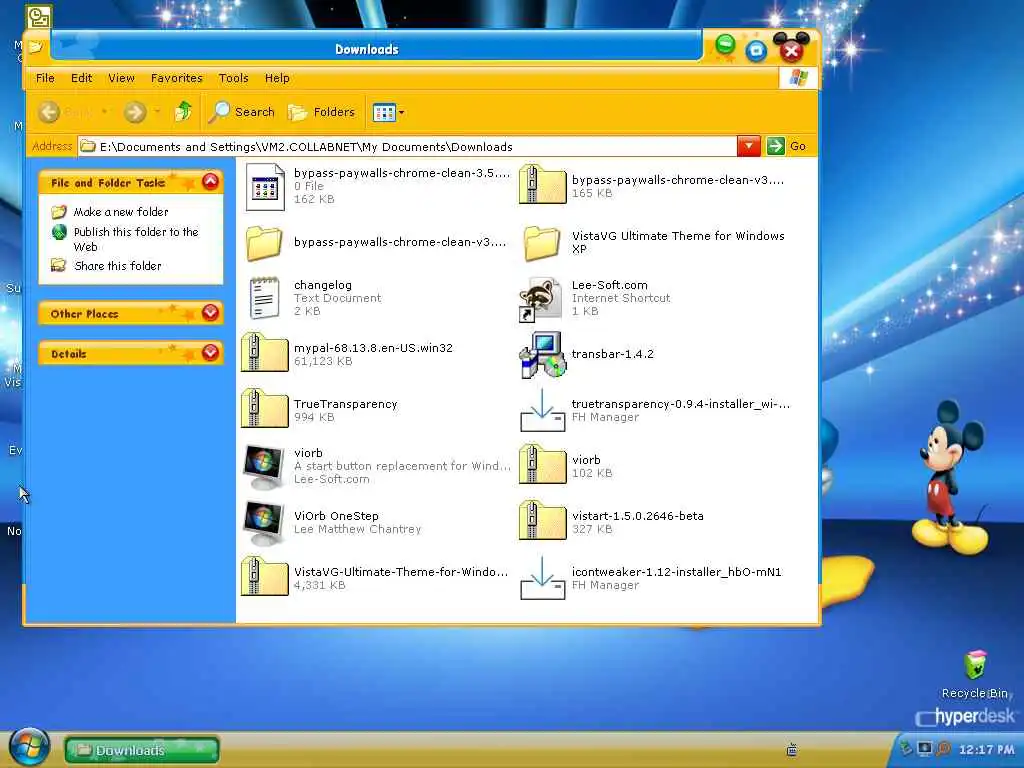Click the Windows flag logo in menu bar
Image resolution: width=1024 pixels, height=768 pixels.
click(x=798, y=78)
